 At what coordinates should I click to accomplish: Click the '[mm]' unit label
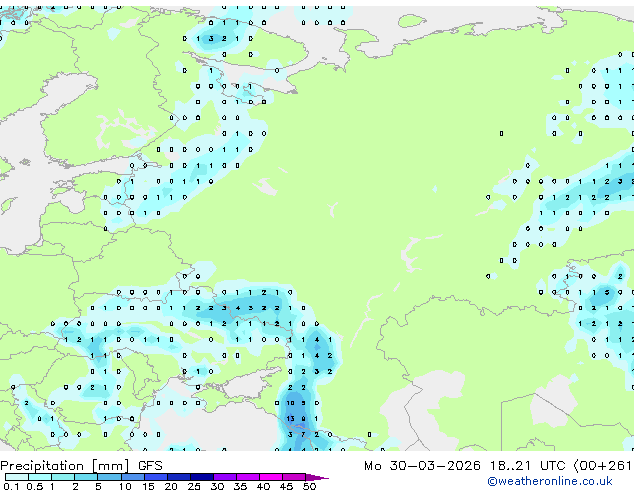click(111, 466)
